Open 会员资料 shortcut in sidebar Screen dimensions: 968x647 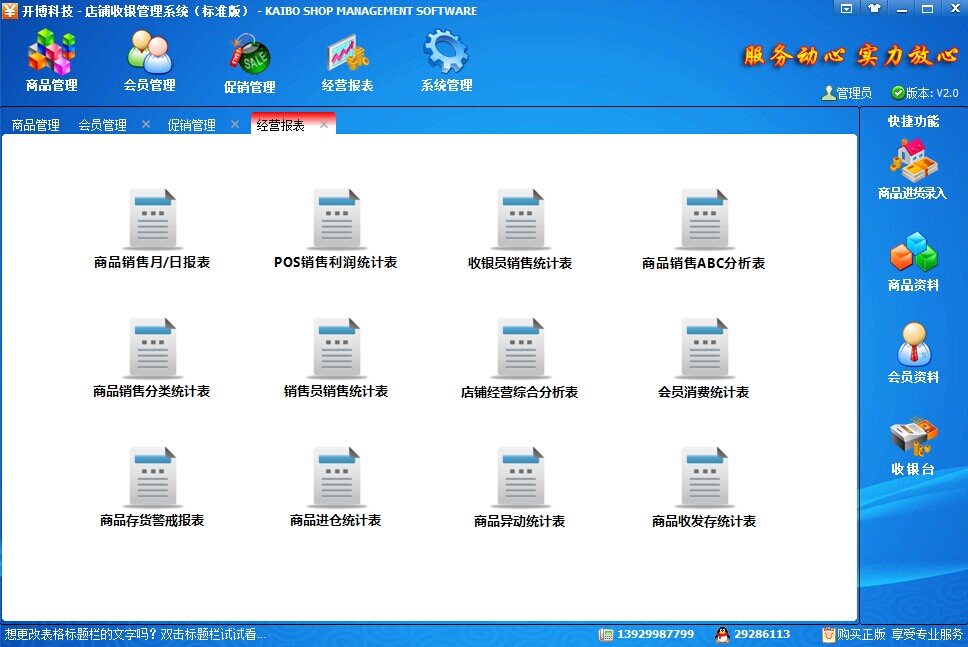[x=913, y=353]
